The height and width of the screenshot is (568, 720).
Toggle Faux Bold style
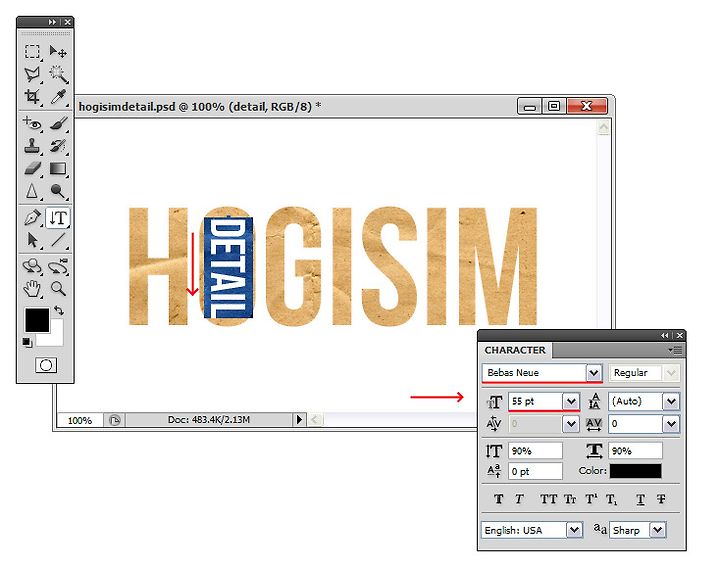[x=499, y=499]
